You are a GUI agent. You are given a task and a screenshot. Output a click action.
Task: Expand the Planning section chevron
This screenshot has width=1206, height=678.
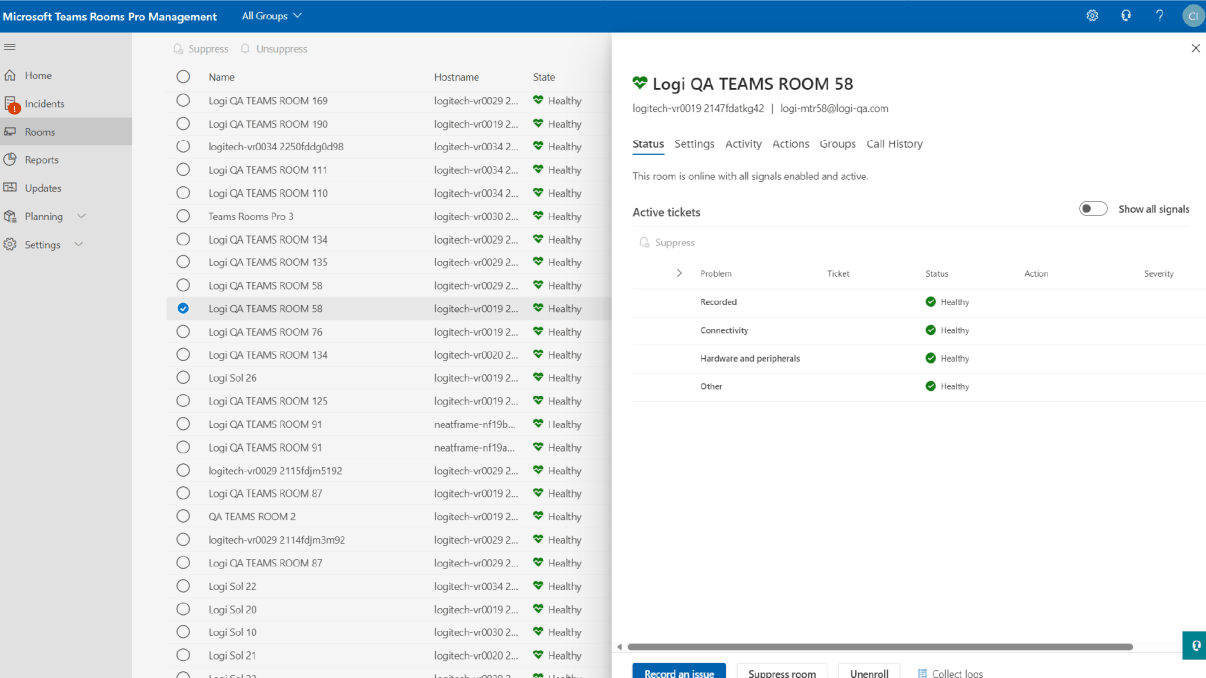(x=82, y=216)
